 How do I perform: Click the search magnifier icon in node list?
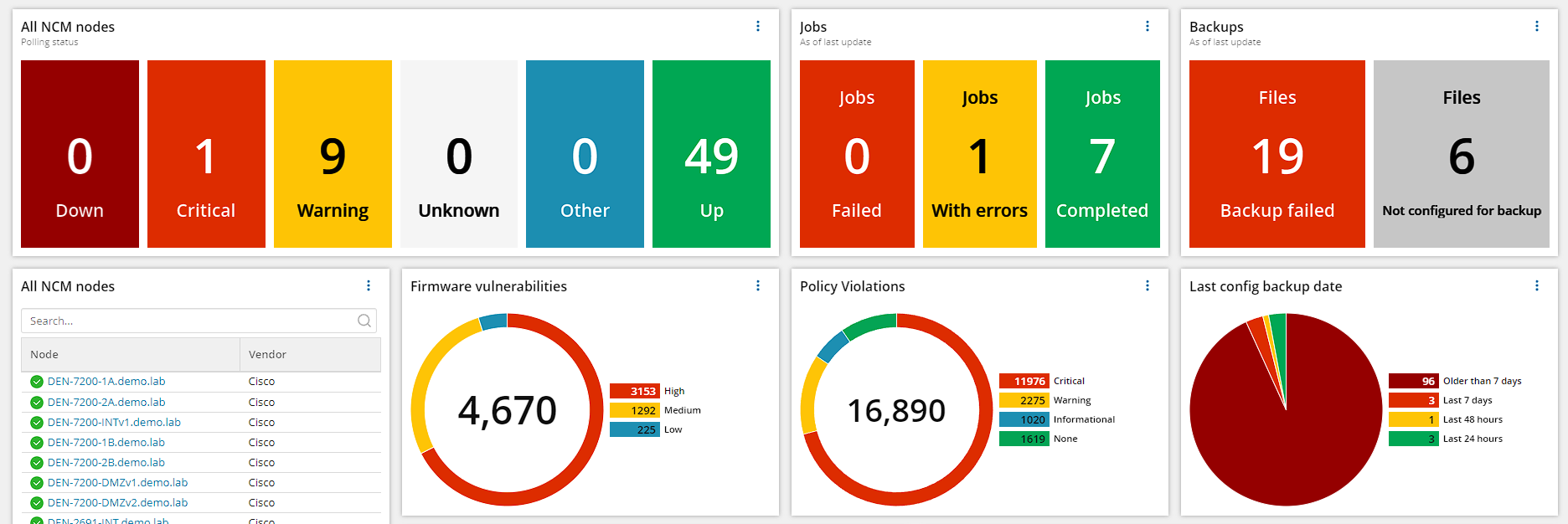(x=364, y=321)
